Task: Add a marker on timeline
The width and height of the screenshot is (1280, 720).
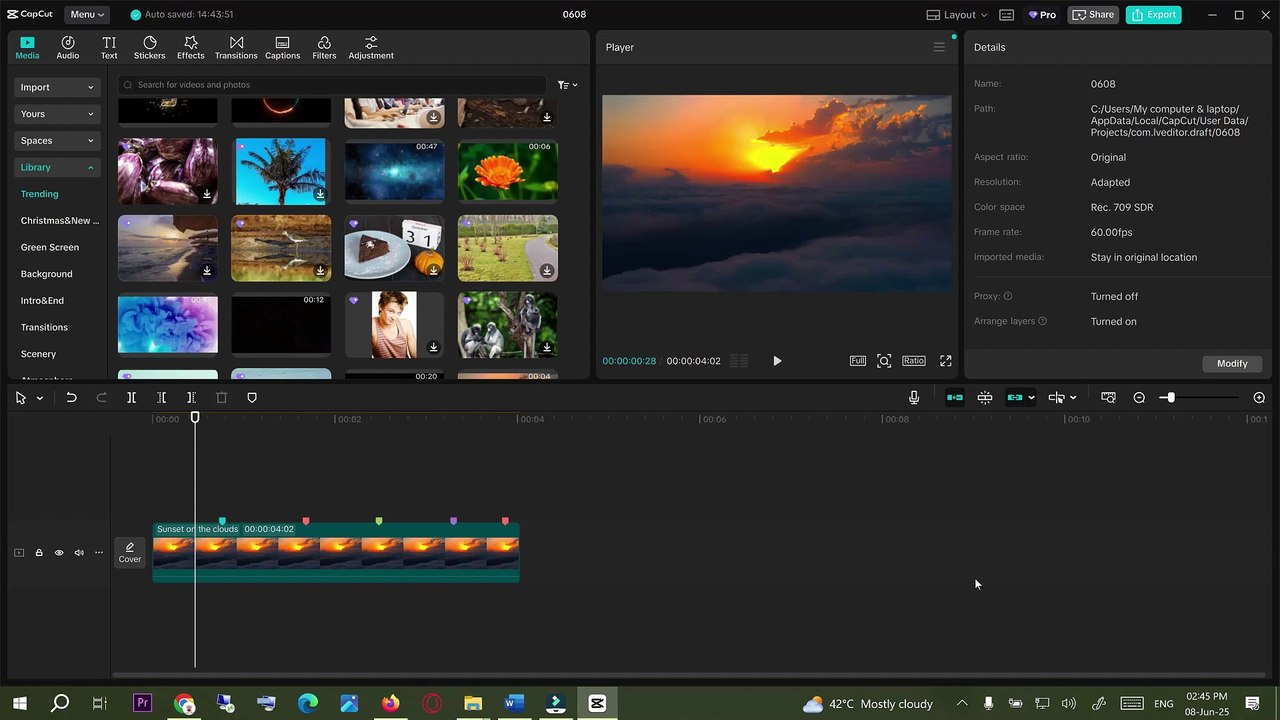Action: click(x=252, y=398)
